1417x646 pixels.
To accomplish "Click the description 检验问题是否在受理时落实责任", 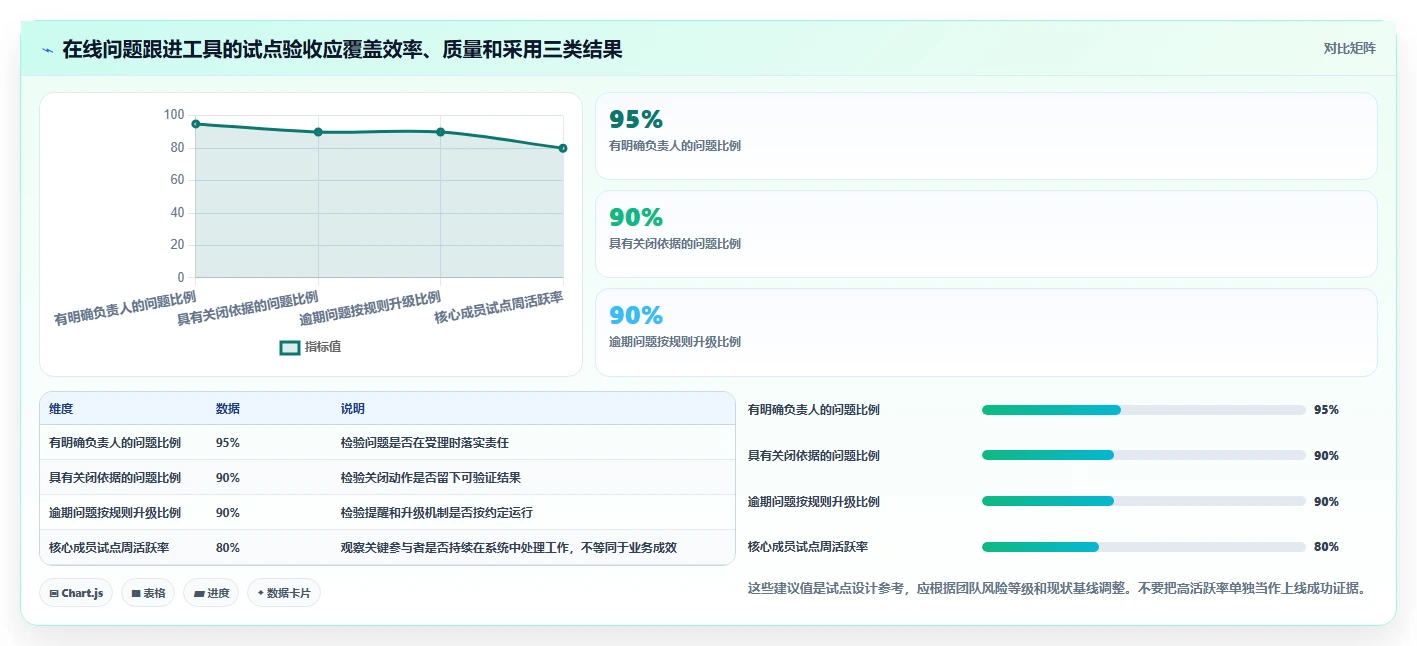I will click(x=425, y=443).
